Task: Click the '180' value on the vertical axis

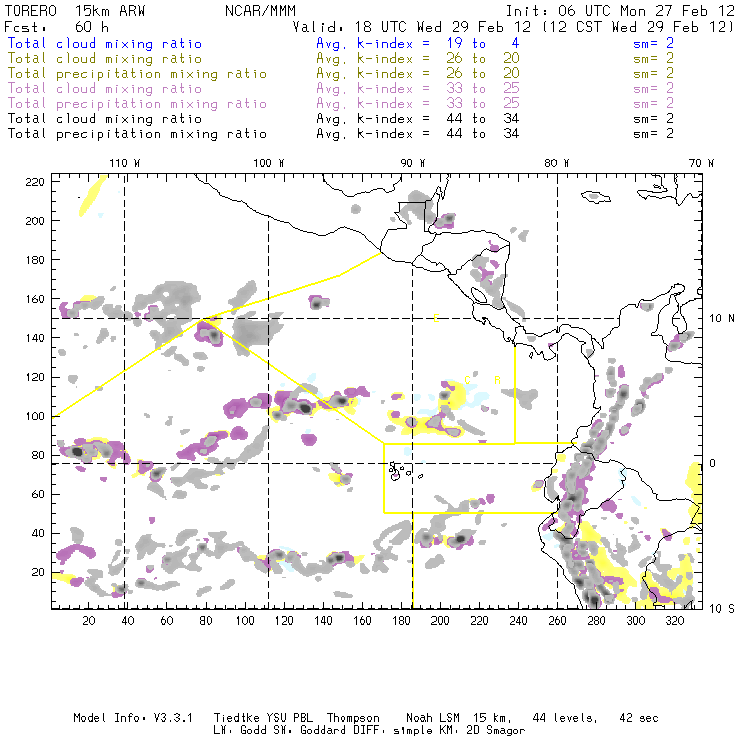Action: click(x=34, y=260)
